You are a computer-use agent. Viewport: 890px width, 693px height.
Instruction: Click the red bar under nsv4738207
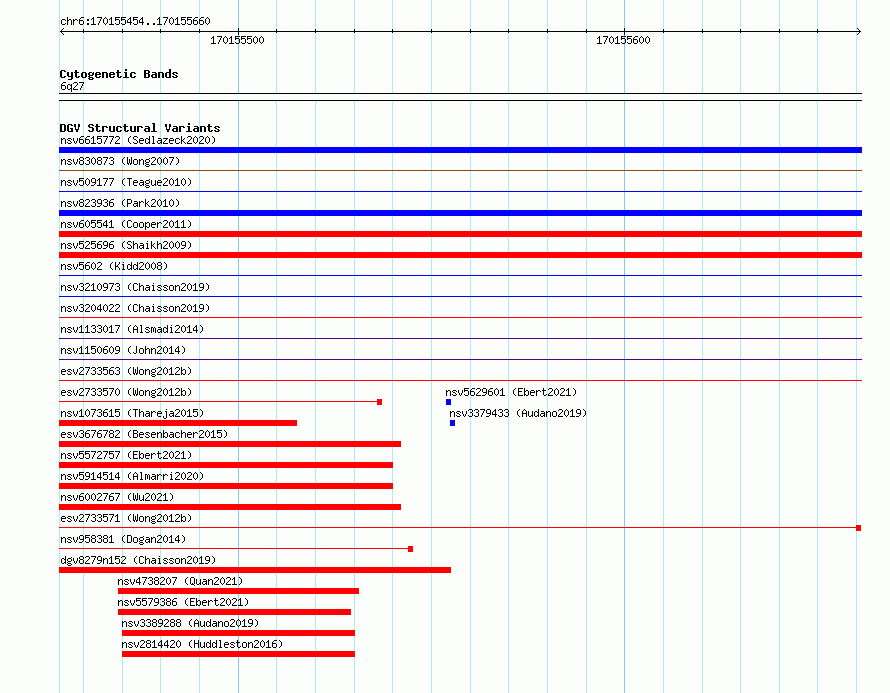tap(238, 591)
